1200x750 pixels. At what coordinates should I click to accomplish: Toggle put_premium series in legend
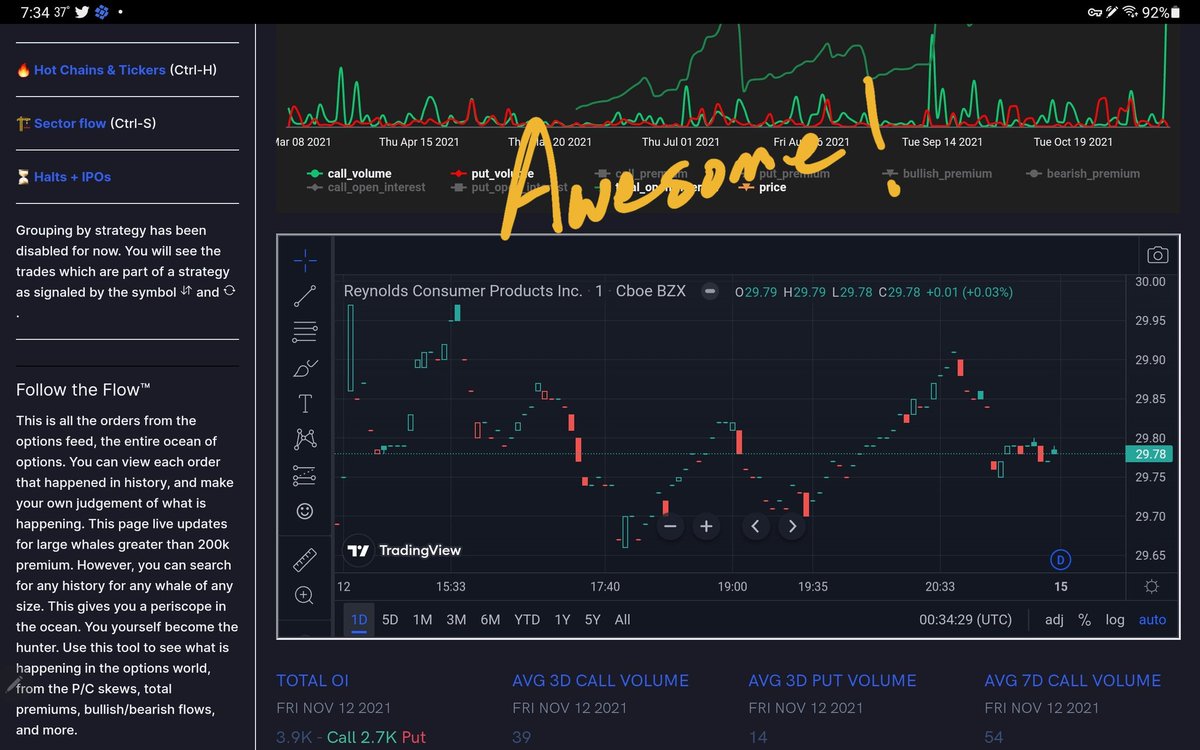(783, 173)
